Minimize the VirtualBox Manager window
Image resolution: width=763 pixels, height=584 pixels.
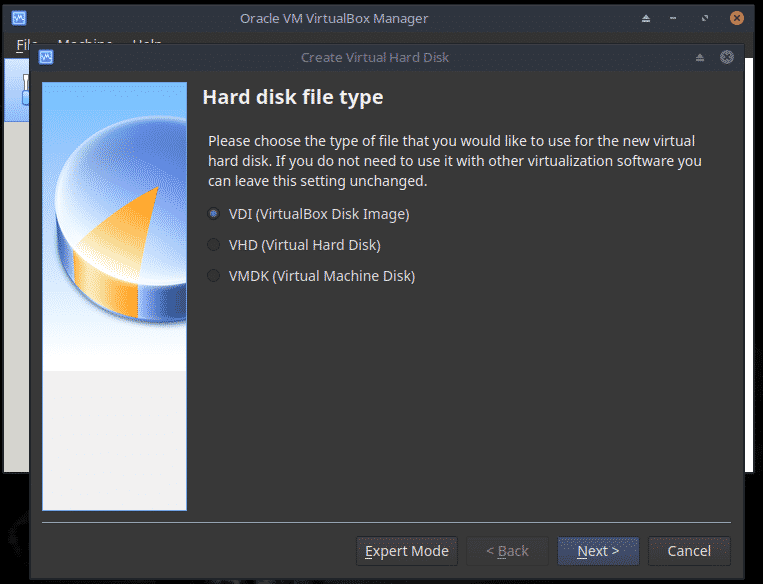(x=676, y=18)
